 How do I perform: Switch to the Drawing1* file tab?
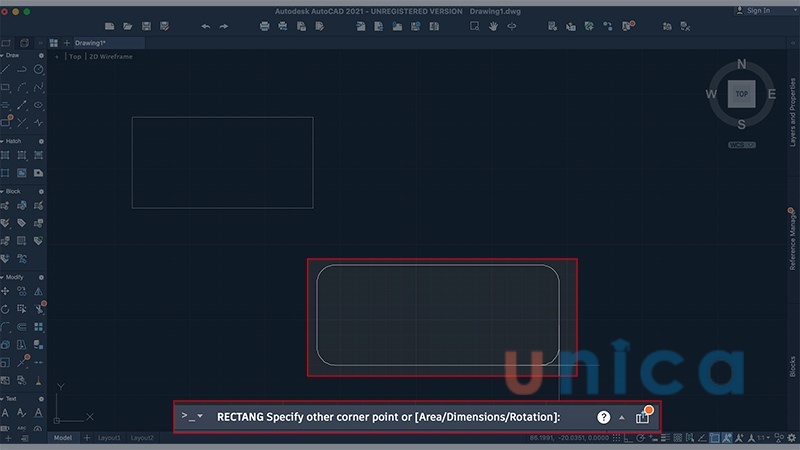pyautogui.click(x=109, y=43)
